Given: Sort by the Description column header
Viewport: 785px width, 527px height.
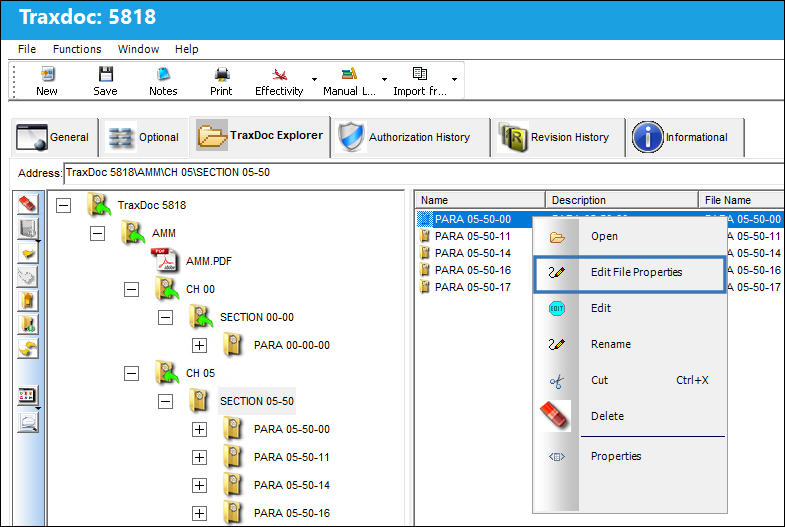Looking at the screenshot, I should pos(621,200).
